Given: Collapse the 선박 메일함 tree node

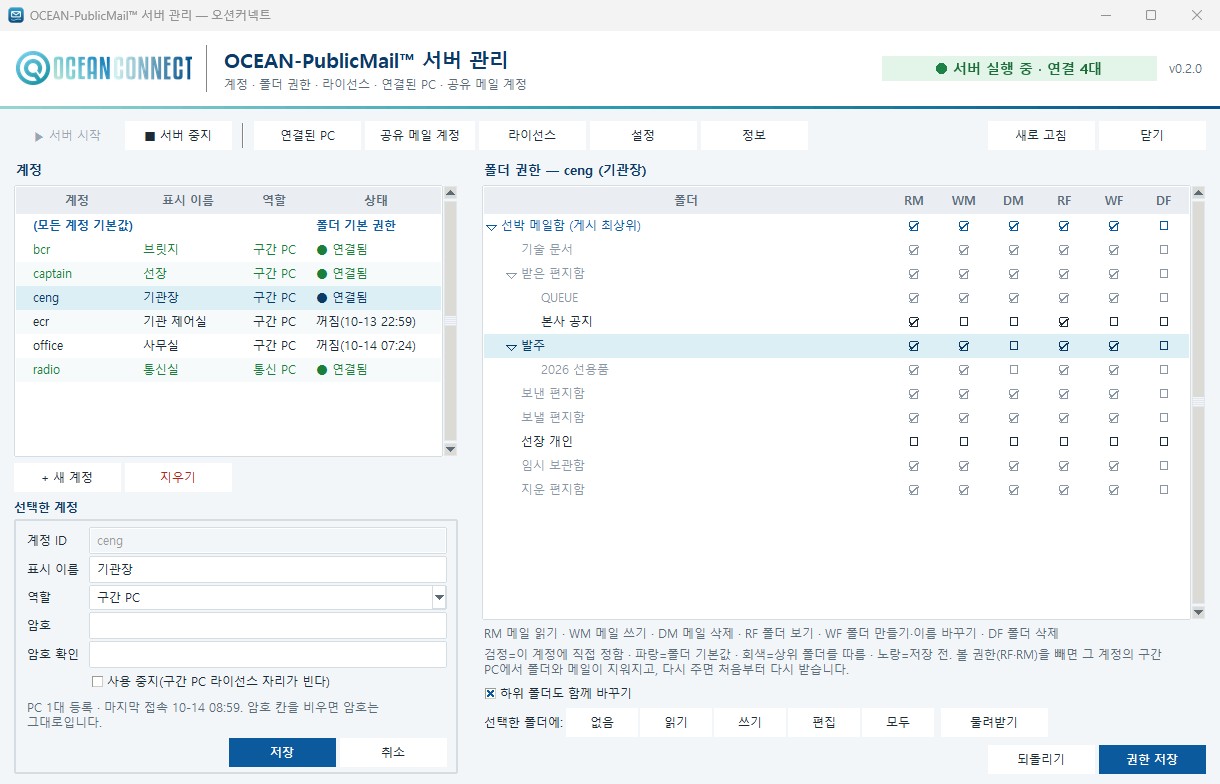Looking at the screenshot, I should point(491,227).
